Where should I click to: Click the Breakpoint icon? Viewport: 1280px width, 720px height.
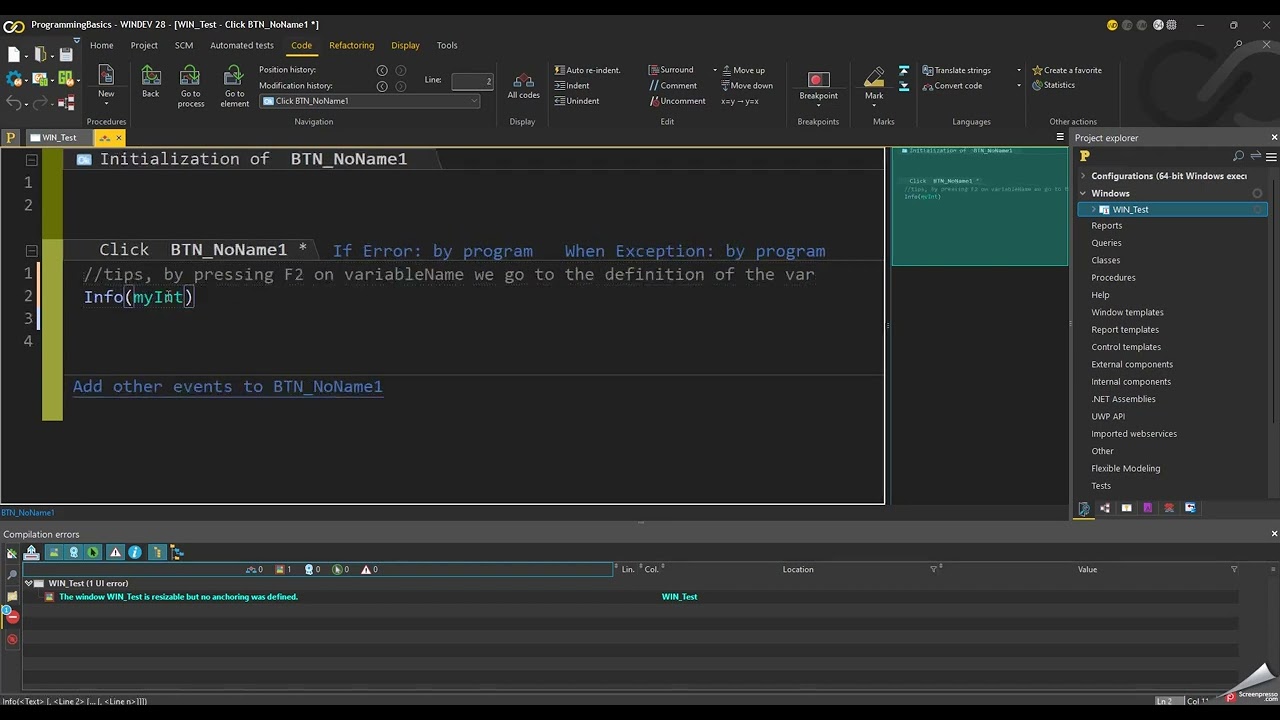(818, 79)
